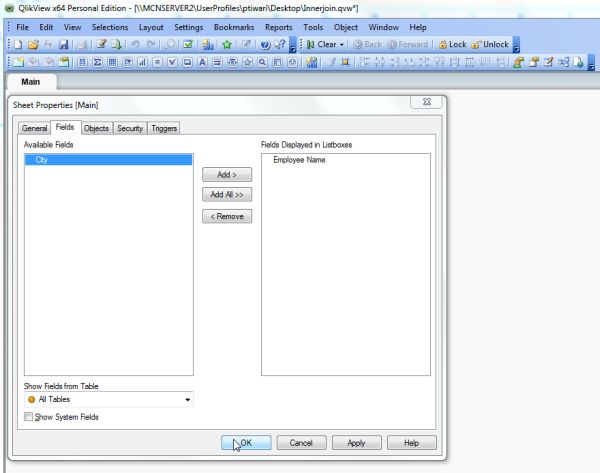Image resolution: width=600 pixels, height=473 pixels.
Task: Open the View menu
Action: click(x=72, y=27)
